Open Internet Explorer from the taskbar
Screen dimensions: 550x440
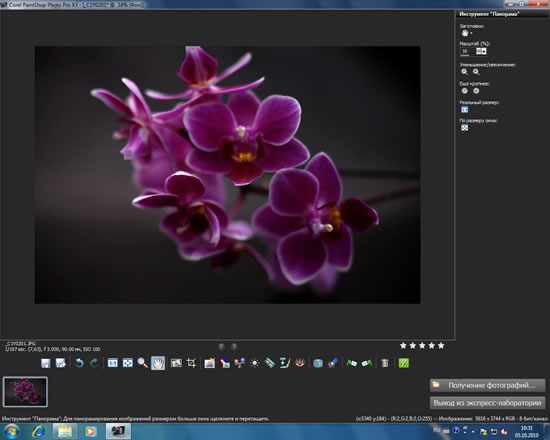coord(39,432)
